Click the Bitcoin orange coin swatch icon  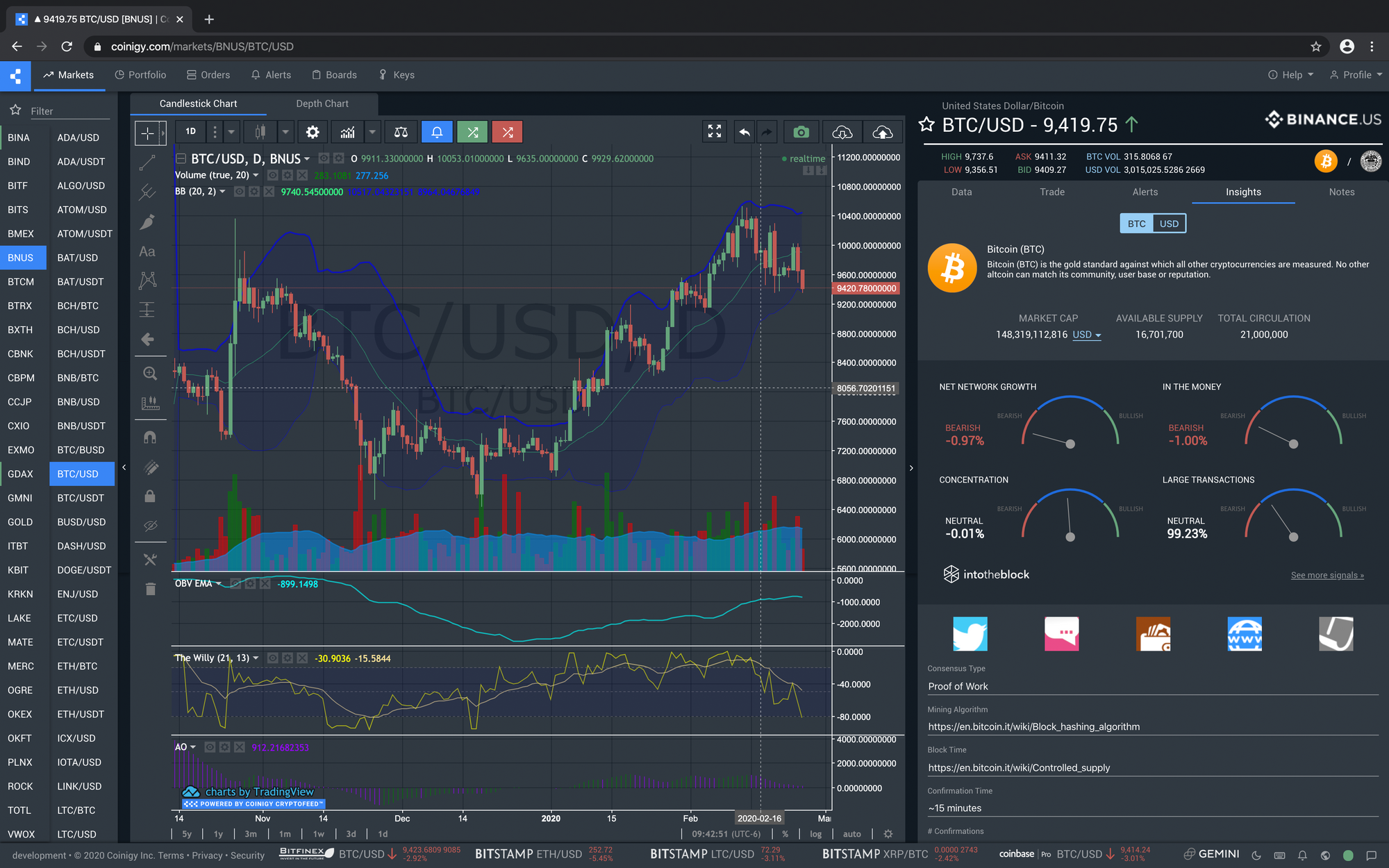pyautogui.click(x=1326, y=161)
